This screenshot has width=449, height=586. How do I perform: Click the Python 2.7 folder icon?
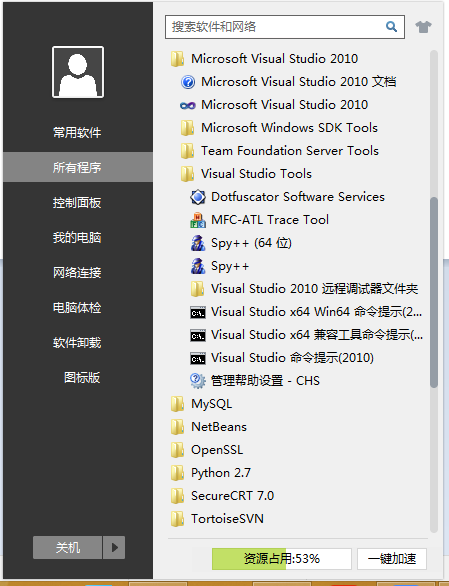point(177,473)
